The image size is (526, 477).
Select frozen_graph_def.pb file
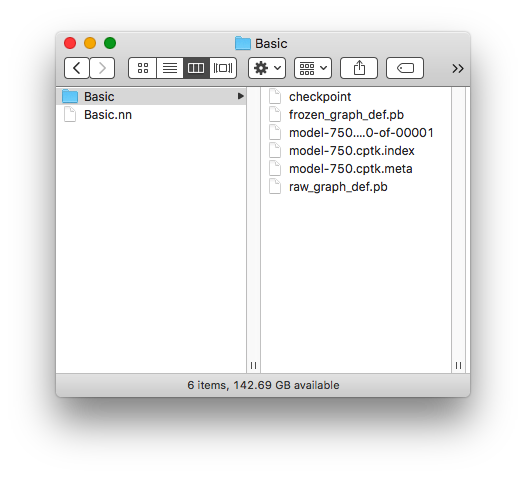(x=356, y=115)
